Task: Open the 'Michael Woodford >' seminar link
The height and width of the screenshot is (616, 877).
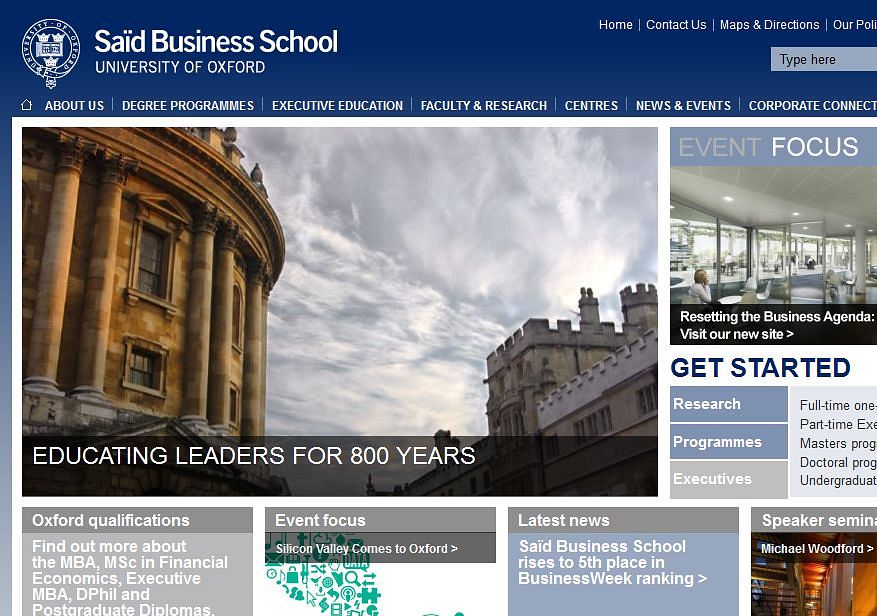Action: [x=817, y=549]
